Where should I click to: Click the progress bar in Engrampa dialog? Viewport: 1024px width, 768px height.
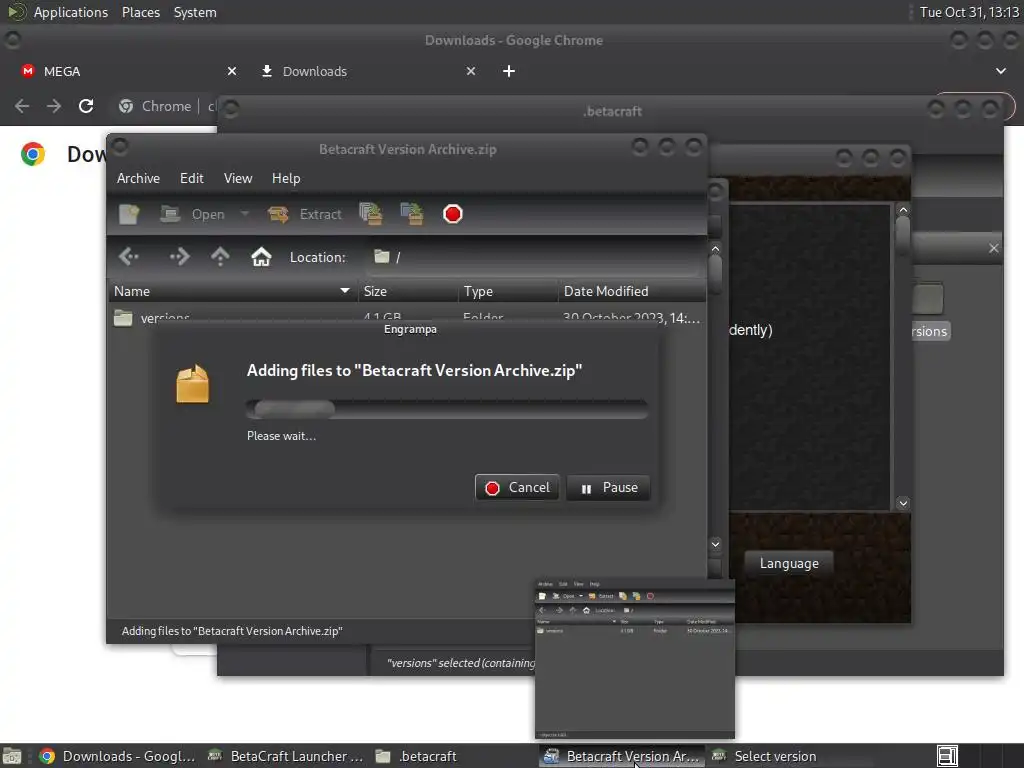click(x=447, y=409)
